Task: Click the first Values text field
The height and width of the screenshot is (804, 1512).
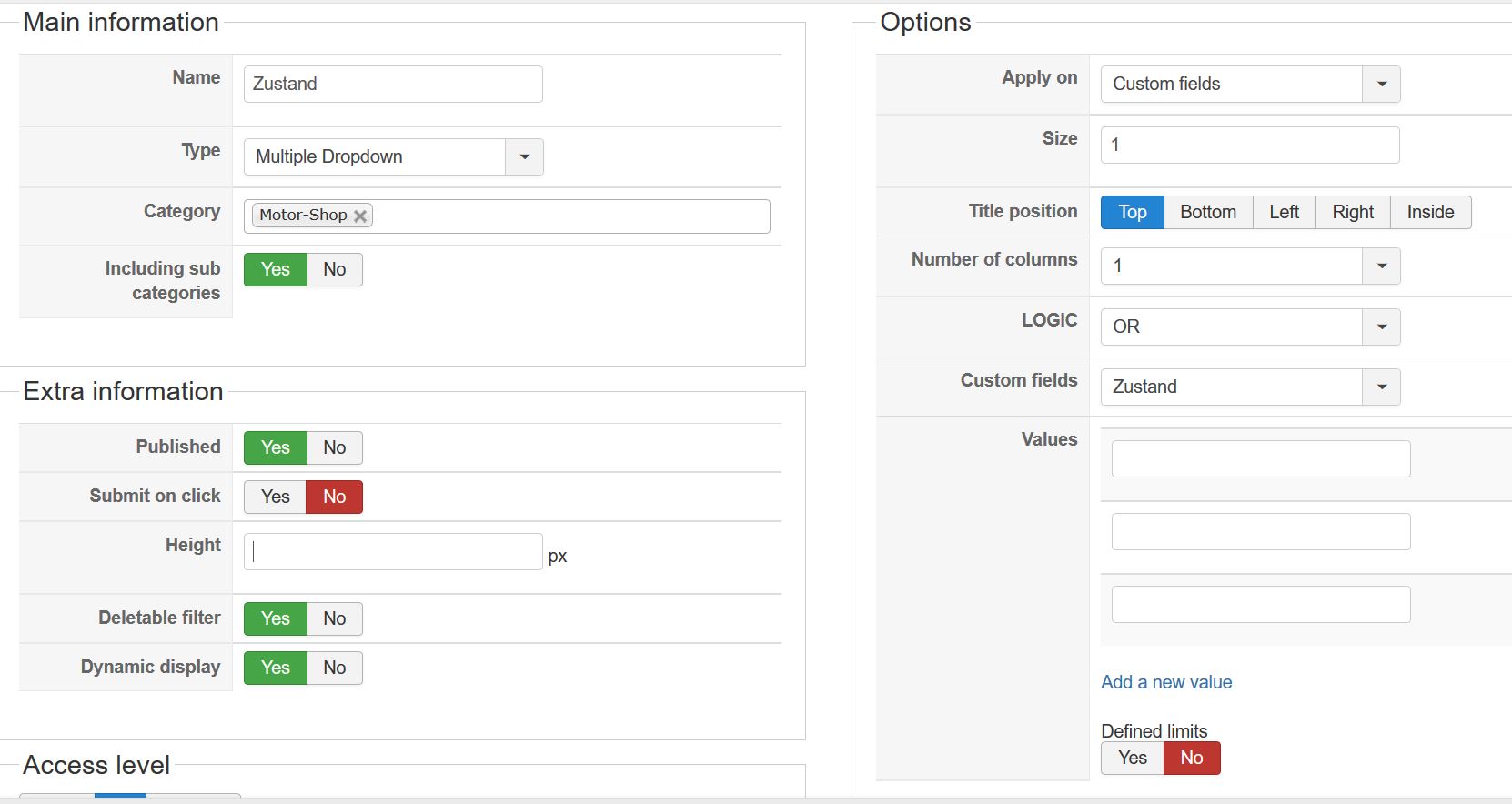Action: pyautogui.click(x=1260, y=458)
